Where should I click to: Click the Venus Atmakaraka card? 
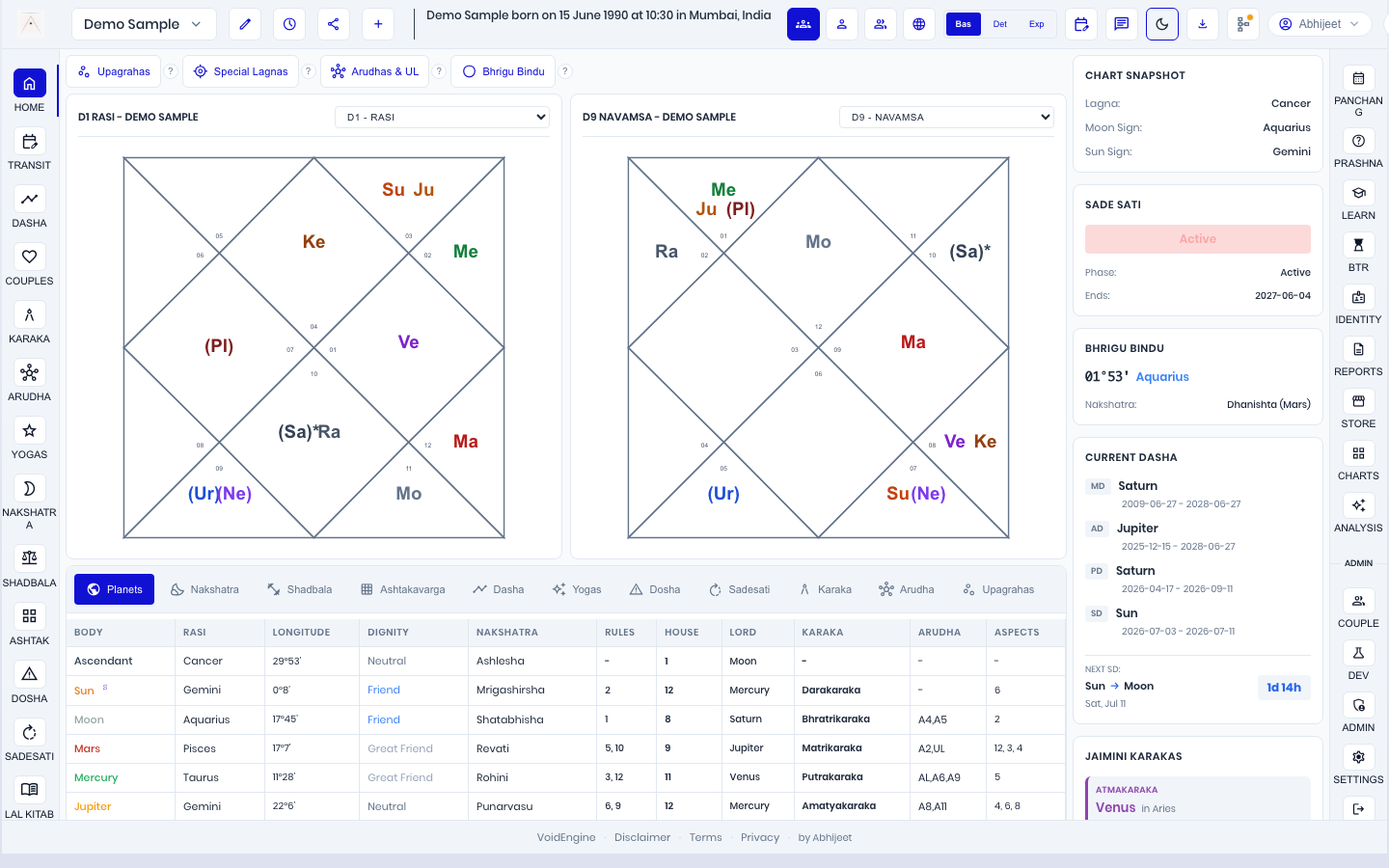coord(1198,800)
